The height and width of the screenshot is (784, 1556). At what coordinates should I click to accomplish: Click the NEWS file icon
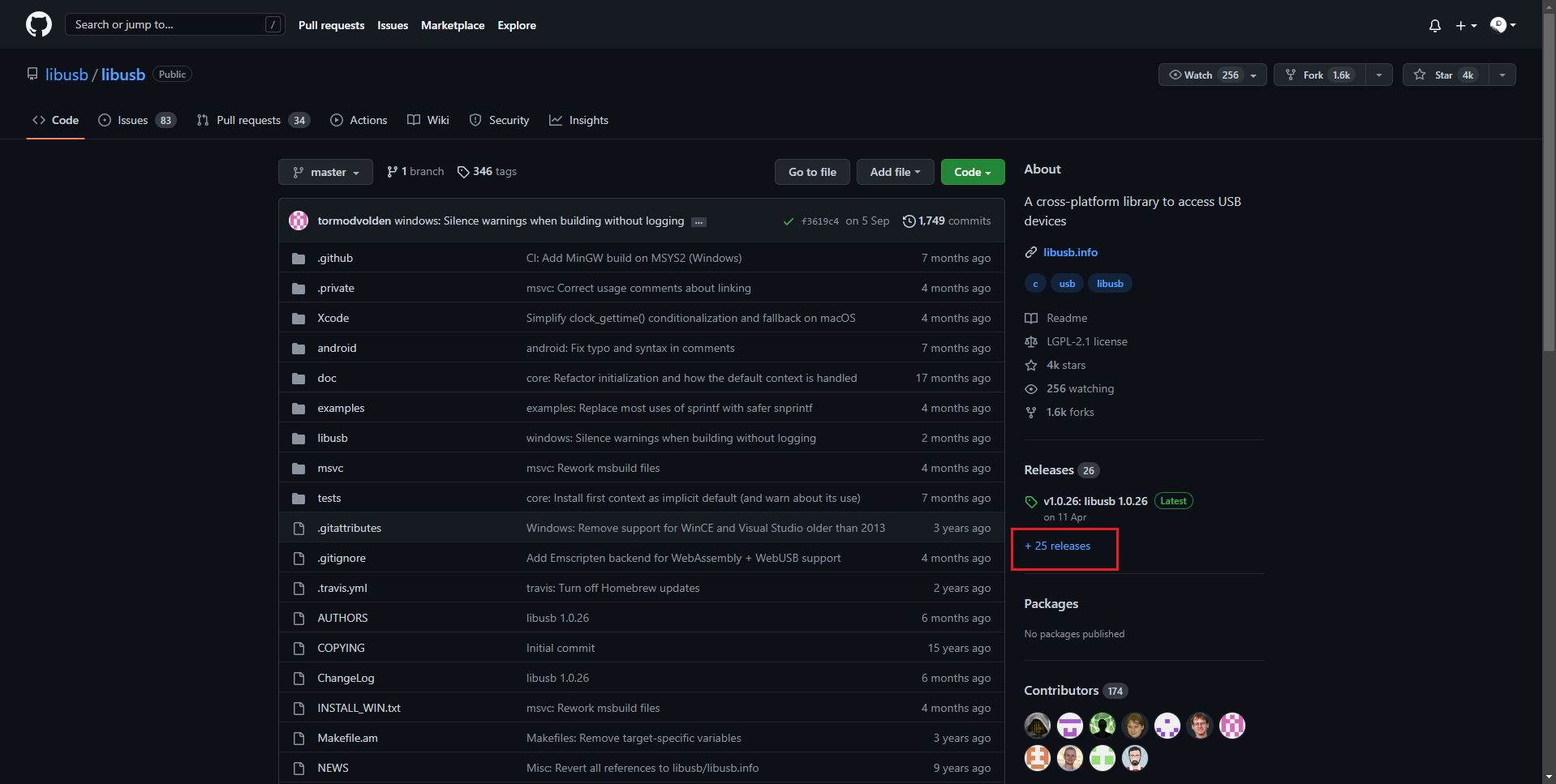coord(299,769)
